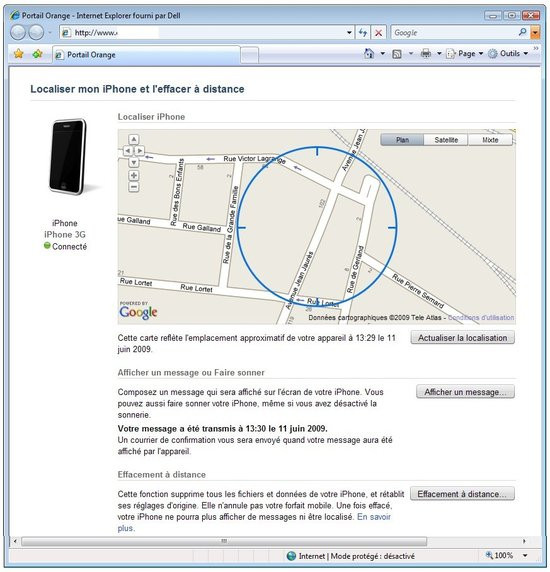Viewport: 550px width, 572px height.
Task: Click the scroll right arrow
Action: [x=524, y=541]
